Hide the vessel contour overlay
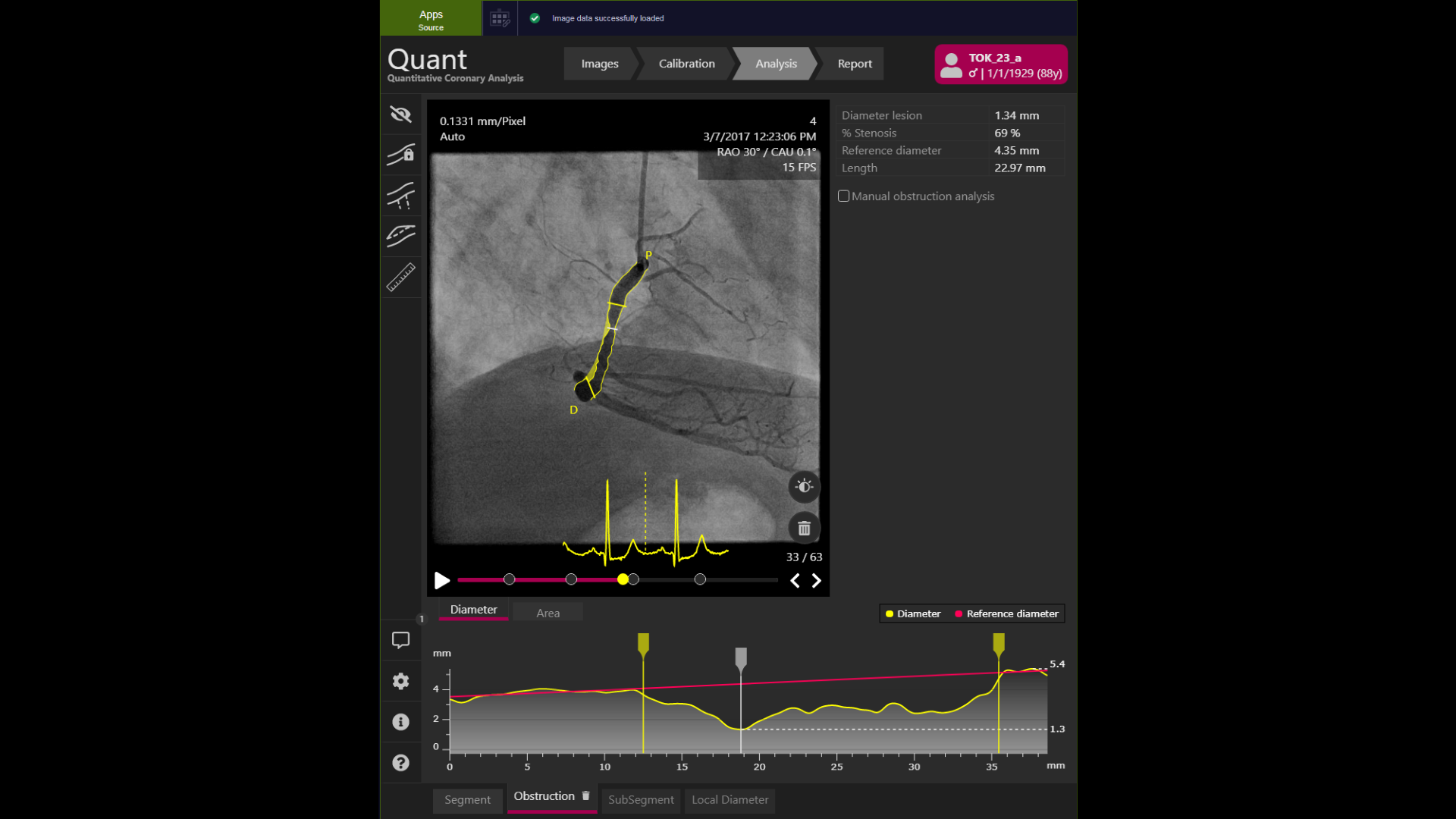 [400, 115]
